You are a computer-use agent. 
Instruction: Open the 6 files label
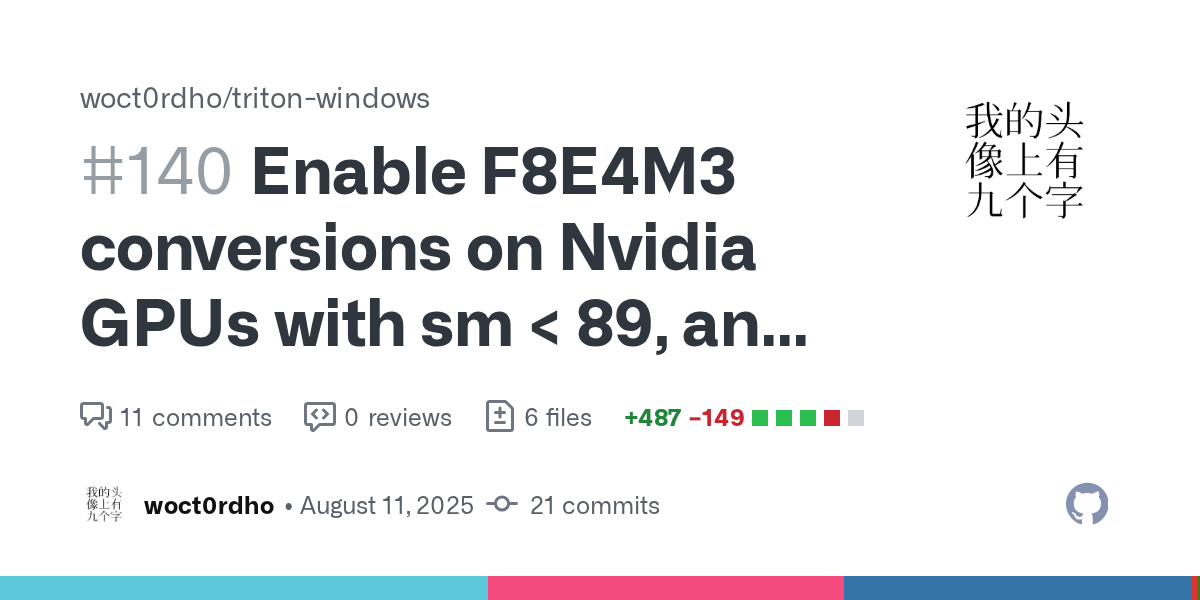pyautogui.click(x=558, y=417)
